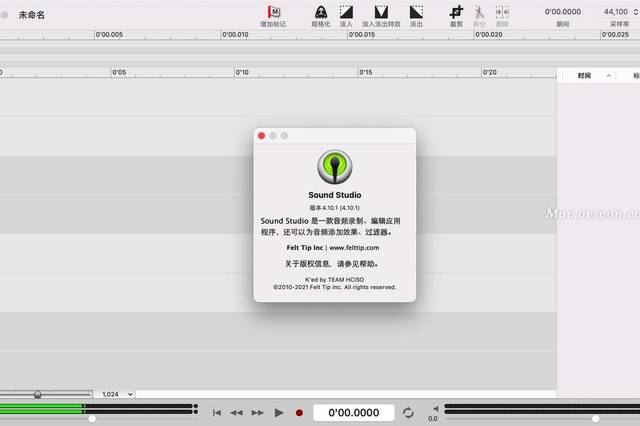Adjust the output volume slider knob
This screenshot has height=426, width=640.
596,419
